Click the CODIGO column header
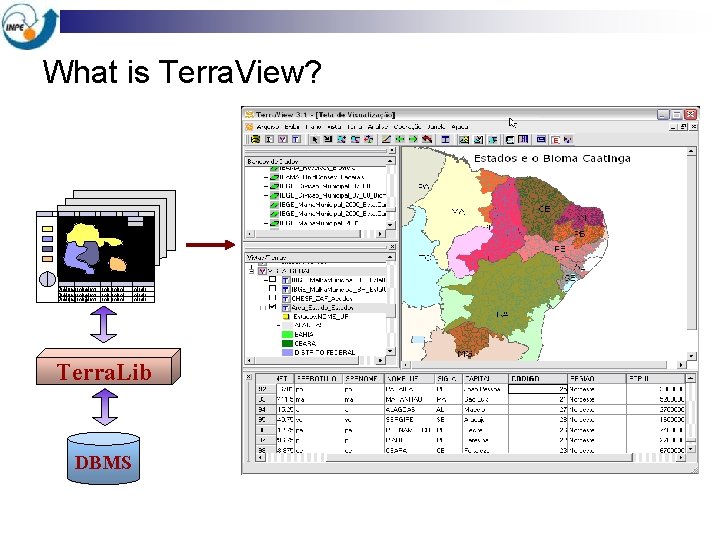 [x=538, y=379]
